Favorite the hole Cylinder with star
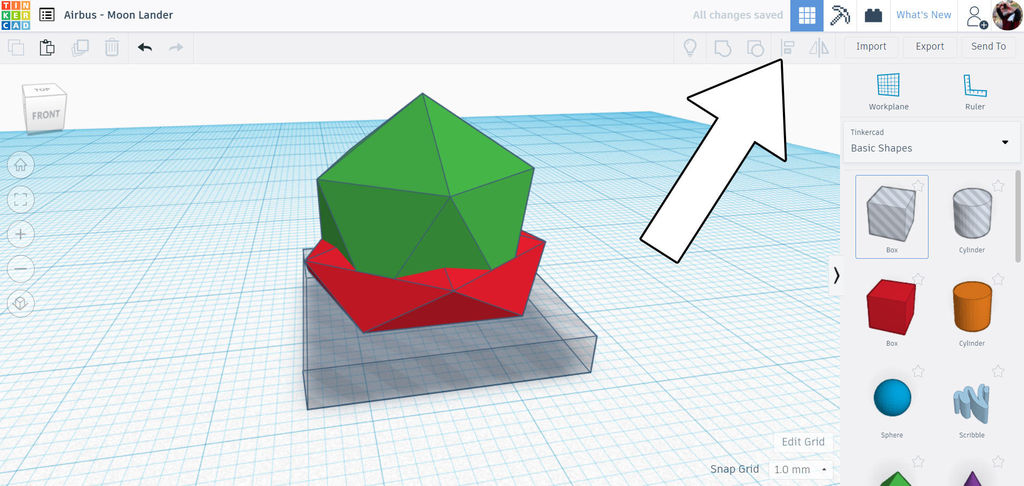The image size is (1024, 486). pyautogui.click(x=998, y=186)
